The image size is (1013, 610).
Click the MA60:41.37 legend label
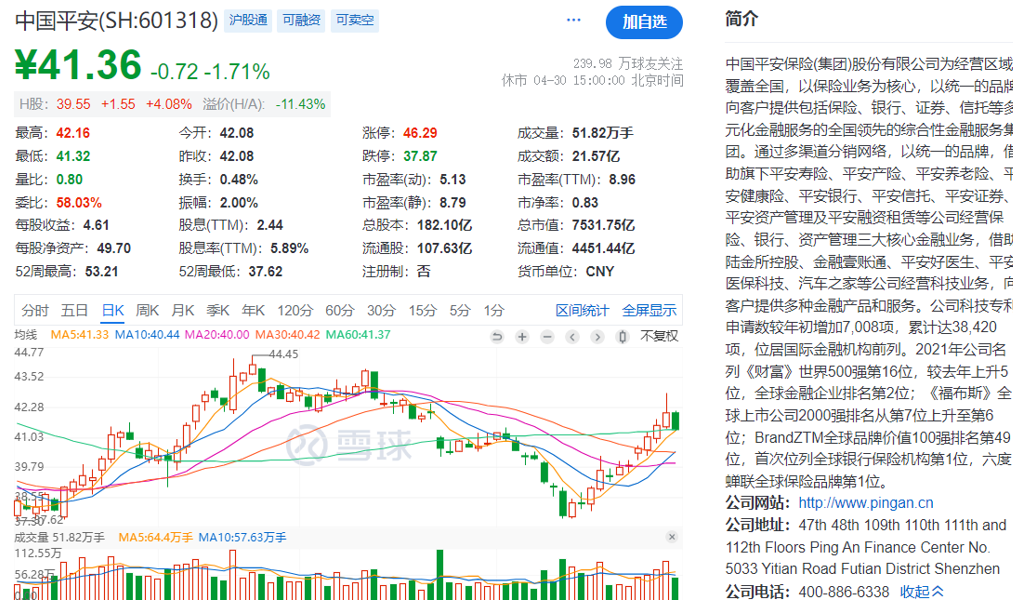click(358, 335)
